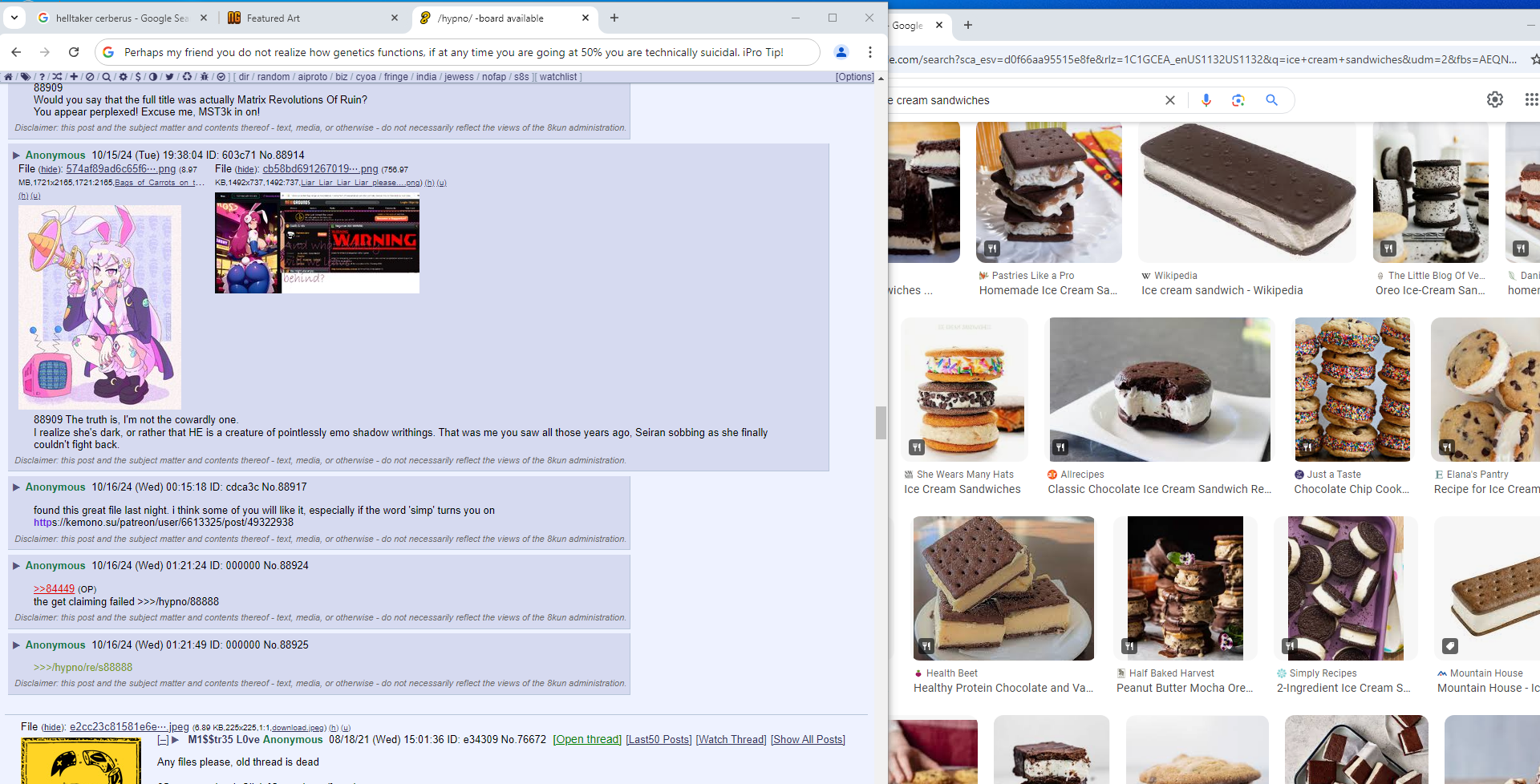1540x784 pixels.
Task: Expand post menu arrow for No.88917
Action: click(x=16, y=487)
